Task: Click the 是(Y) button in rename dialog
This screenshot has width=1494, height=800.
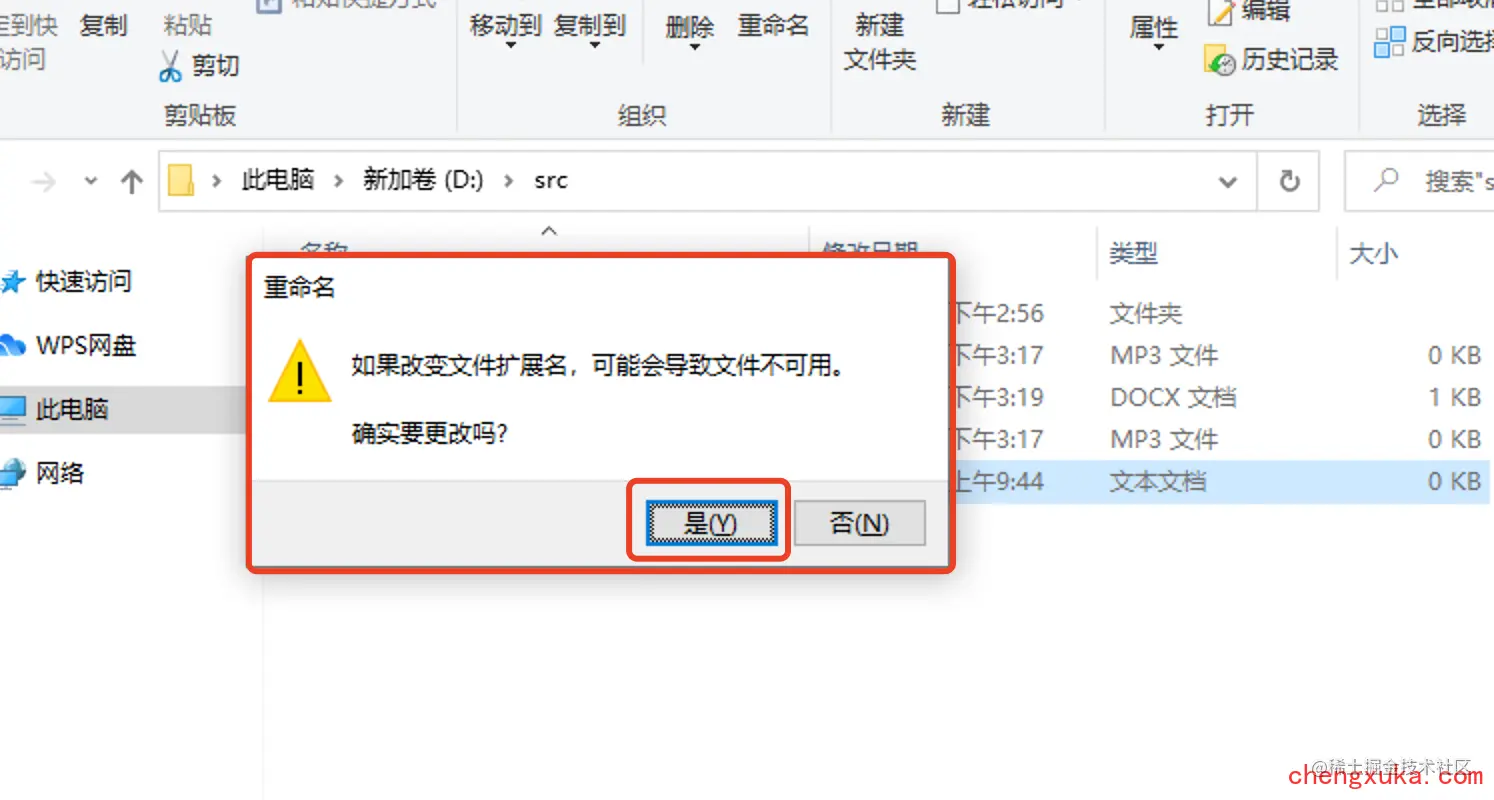Action: [x=711, y=522]
